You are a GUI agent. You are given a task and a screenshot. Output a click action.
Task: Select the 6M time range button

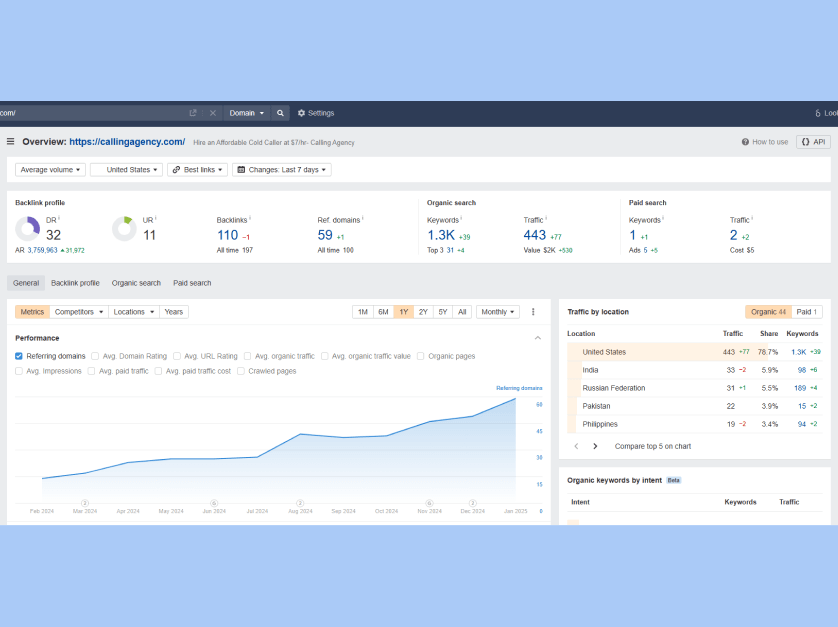coord(383,312)
